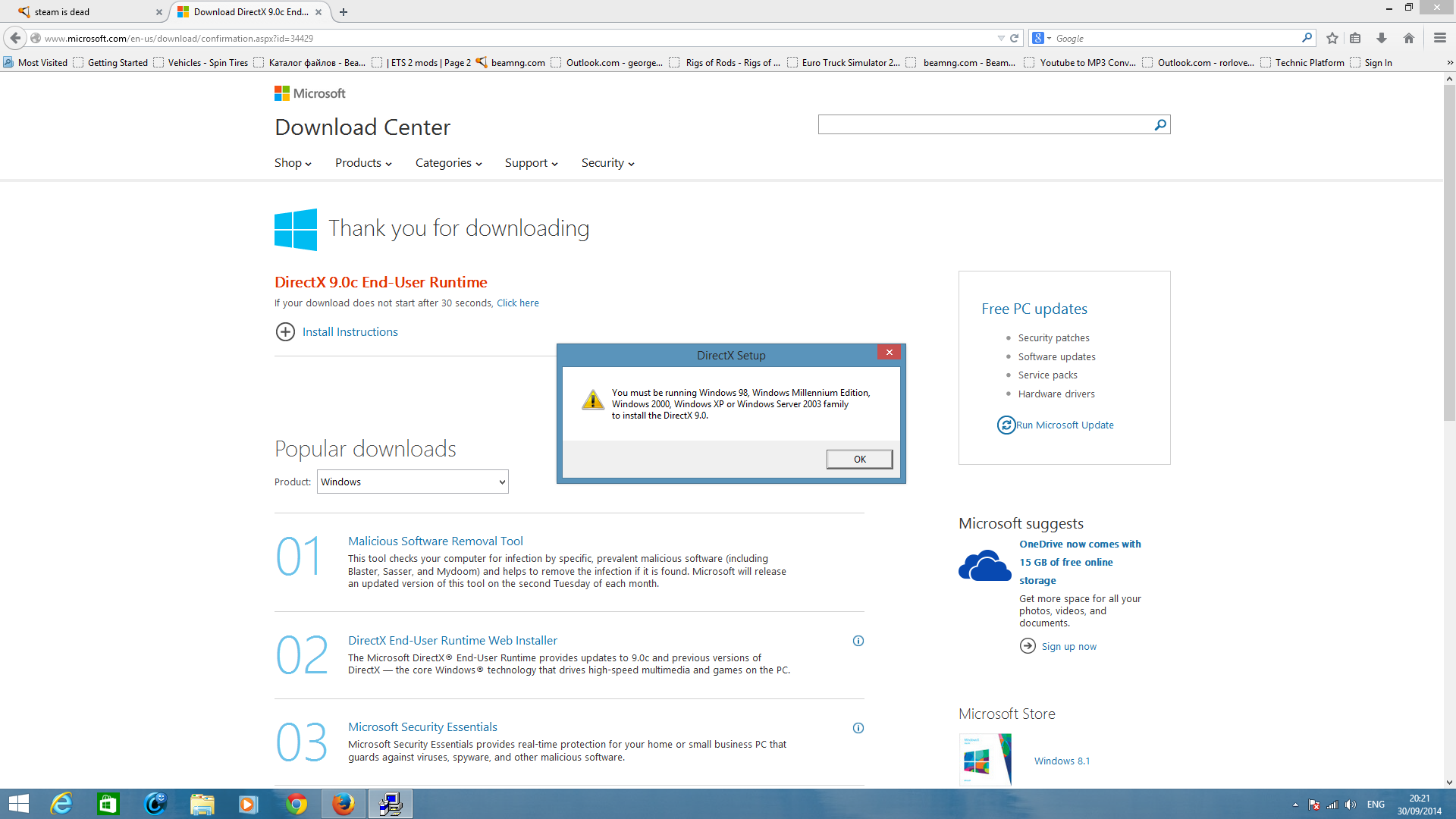This screenshot has width=1456, height=819.
Task: Click the address bar URL
Action: pos(179,38)
